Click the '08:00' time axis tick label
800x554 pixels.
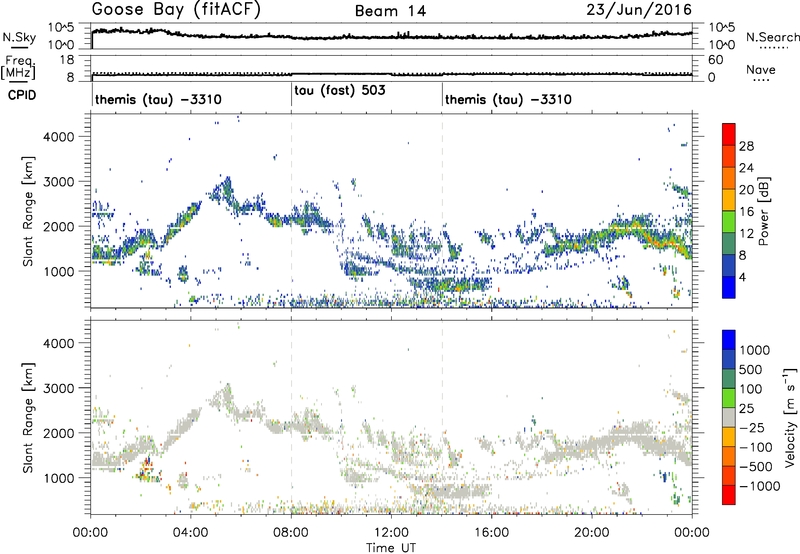click(291, 533)
